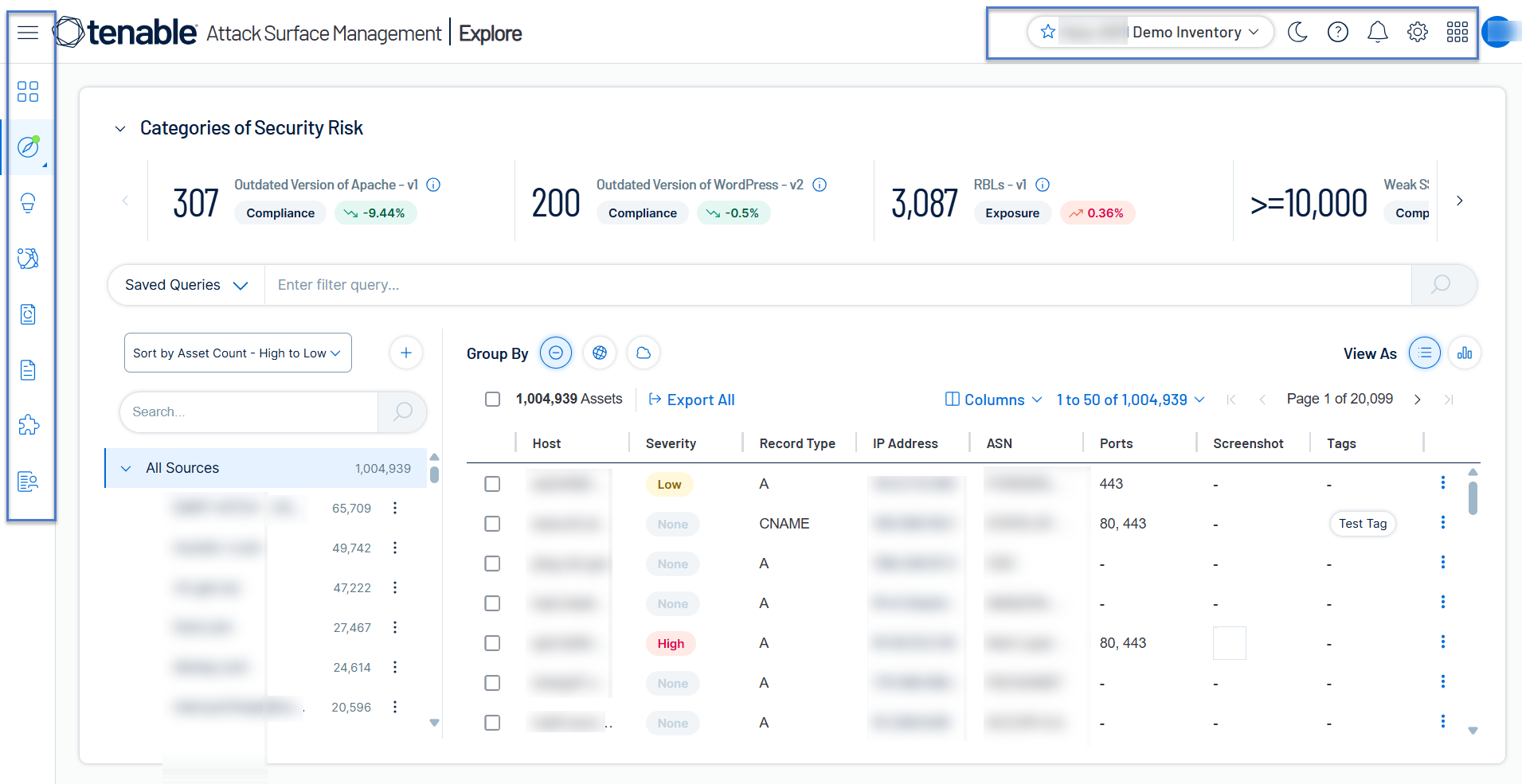This screenshot has width=1522, height=784.
Task: Click the assets table scrollbar
Action: pos(1473,497)
